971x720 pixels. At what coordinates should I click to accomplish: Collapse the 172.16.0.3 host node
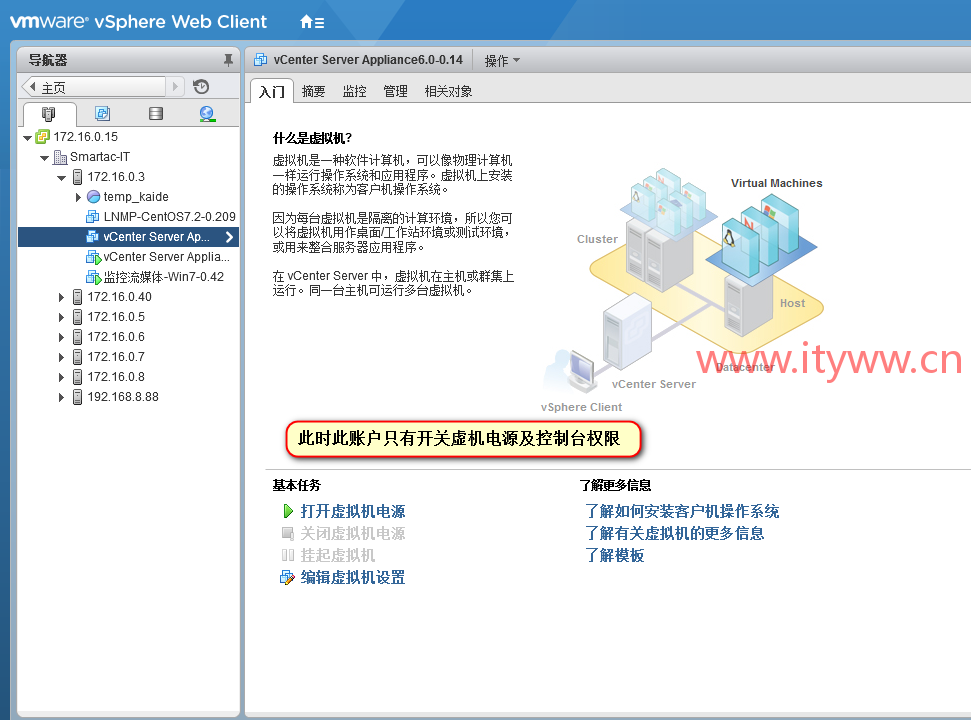tap(61, 178)
